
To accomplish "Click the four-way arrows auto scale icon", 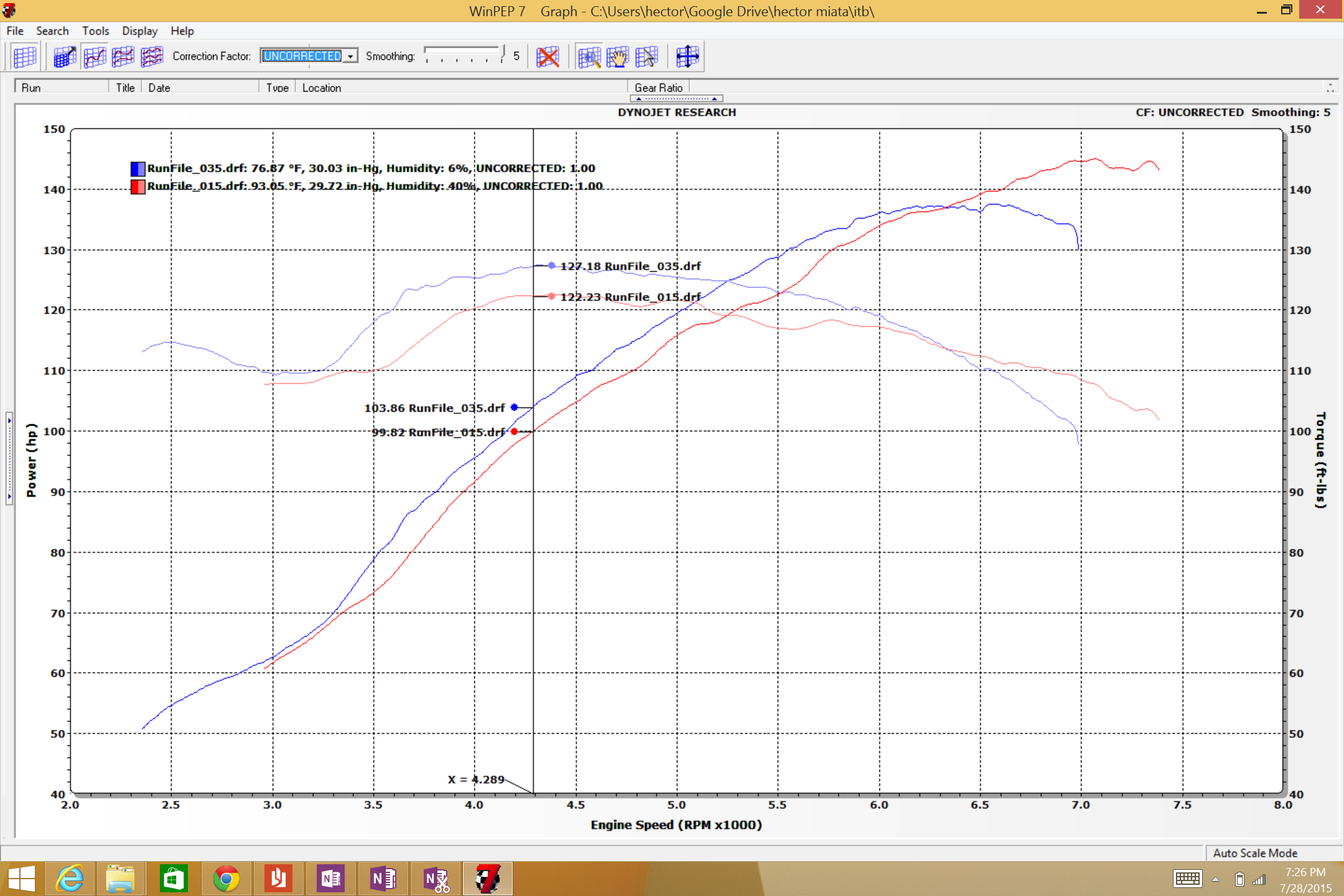I will 688,57.
